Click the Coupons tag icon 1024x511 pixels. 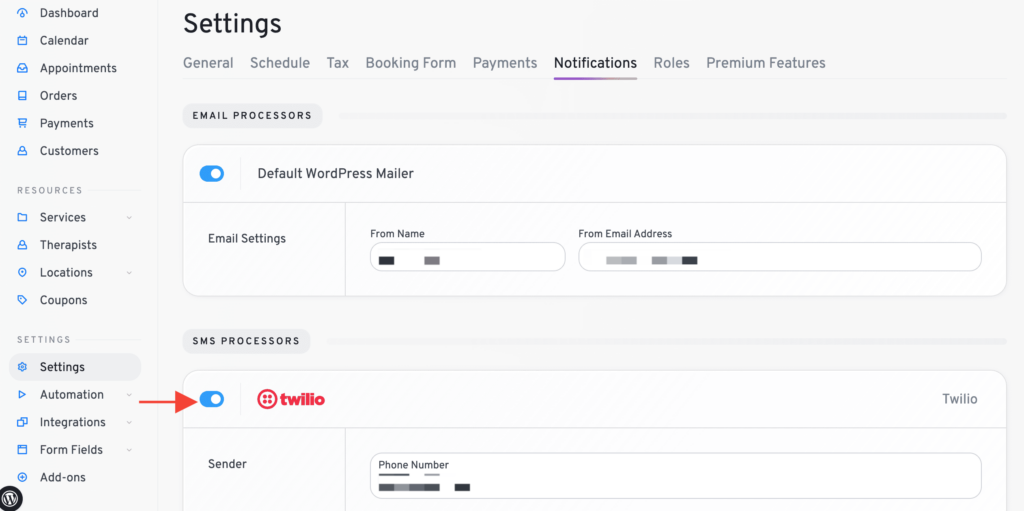(22, 300)
